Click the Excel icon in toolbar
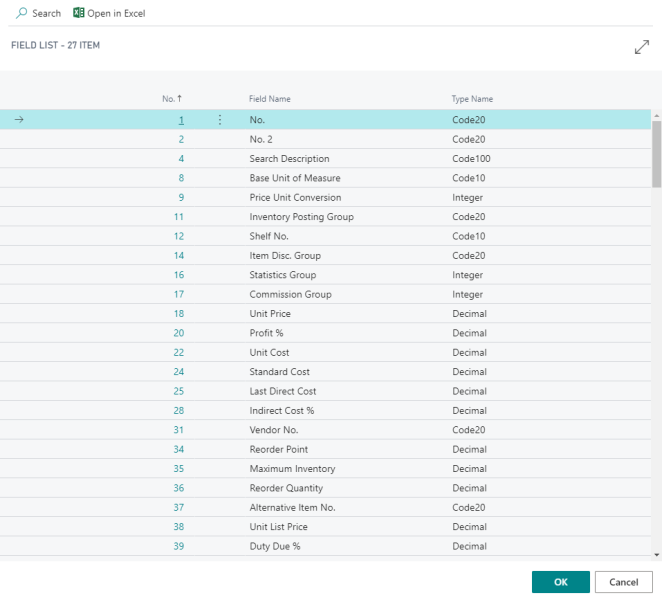Screen dimensions: 662x600 click(x=79, y=13)
